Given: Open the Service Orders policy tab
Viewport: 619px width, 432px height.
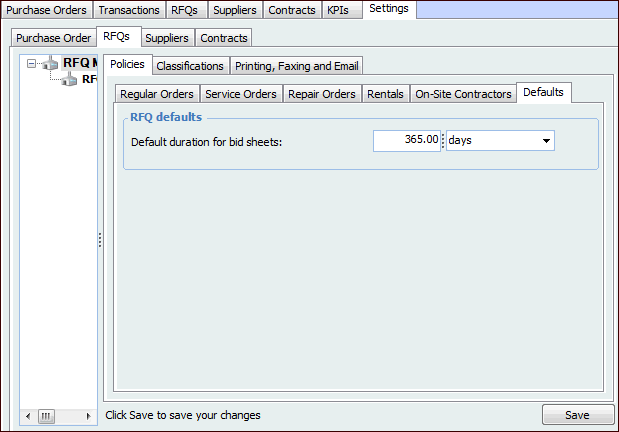Looking at the screenshot, I should tap(241, 94).
